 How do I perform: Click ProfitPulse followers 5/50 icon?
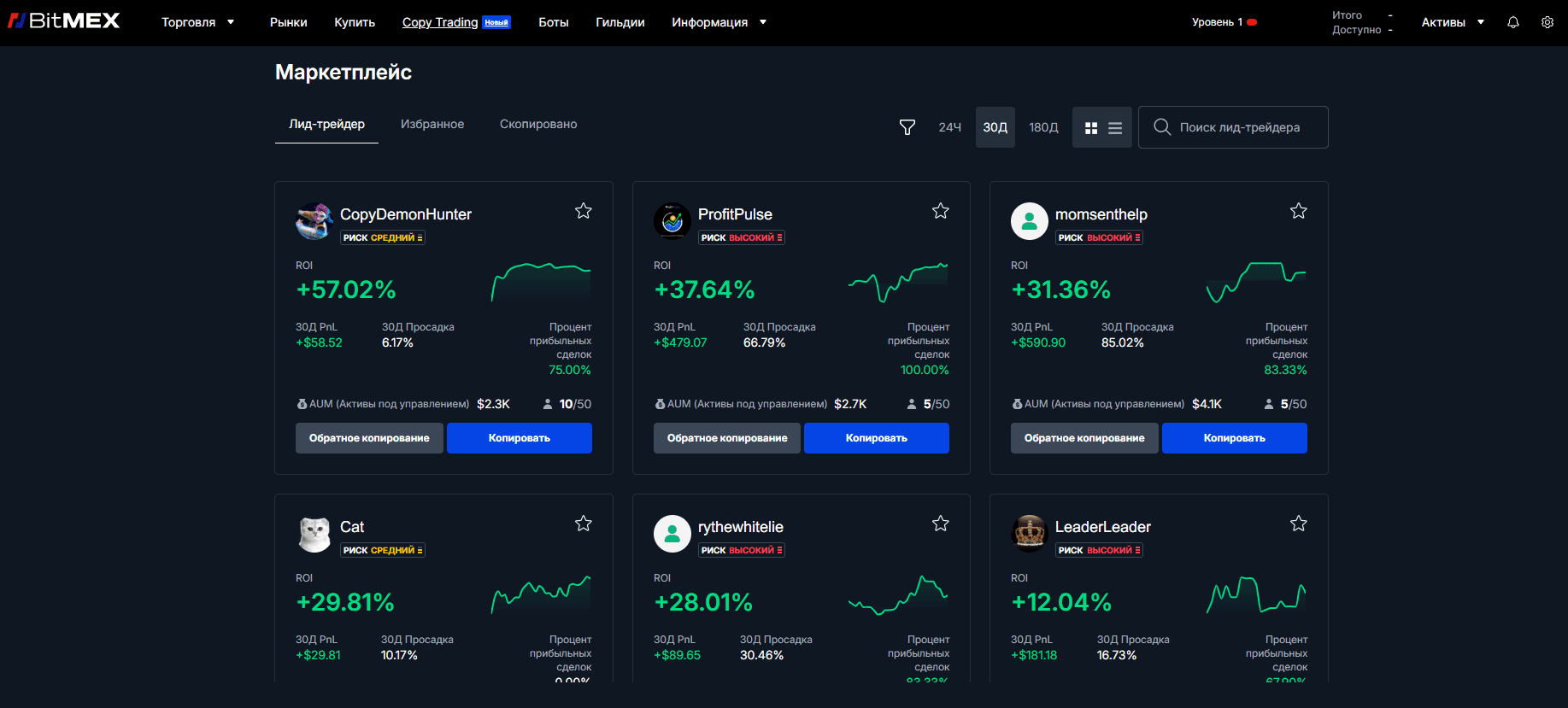pyautogui.click(x=913, y=404)
